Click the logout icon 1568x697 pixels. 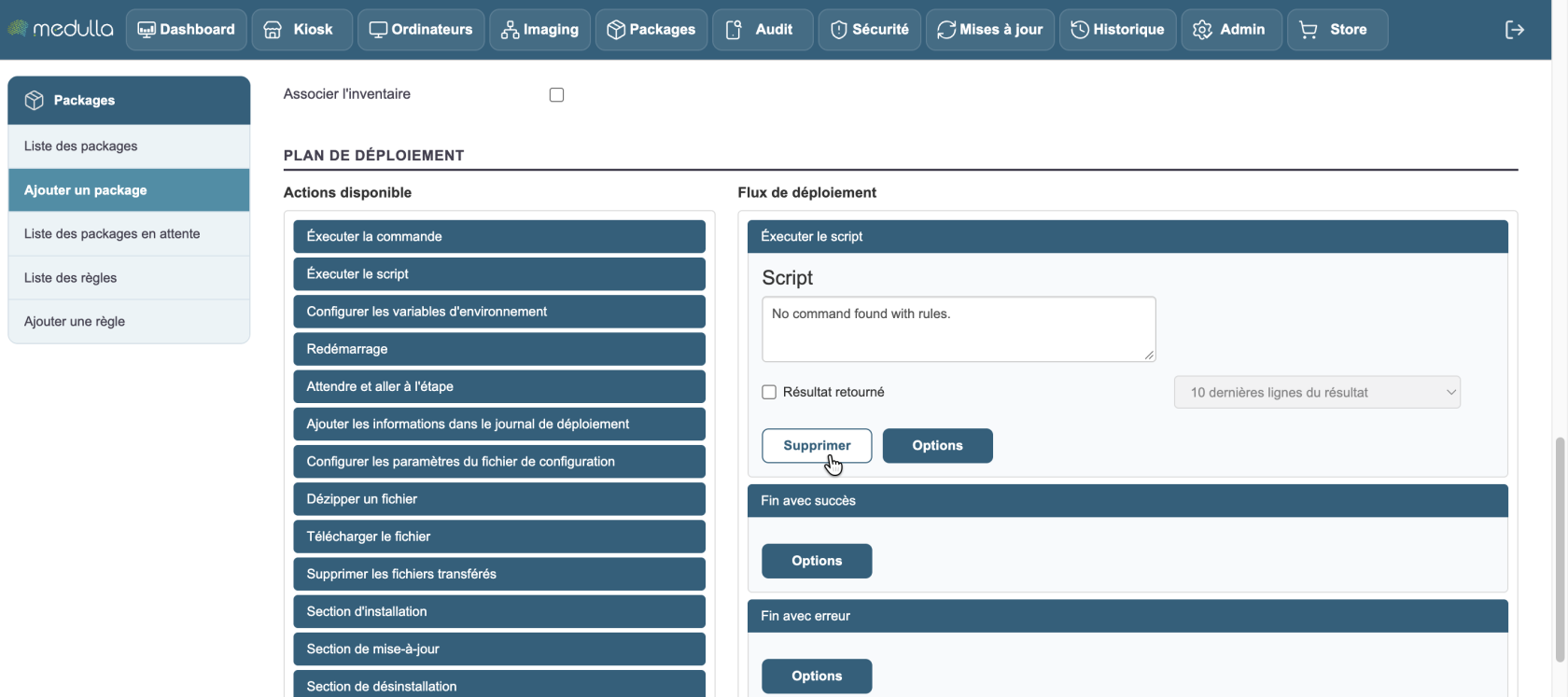(1515, 30)
